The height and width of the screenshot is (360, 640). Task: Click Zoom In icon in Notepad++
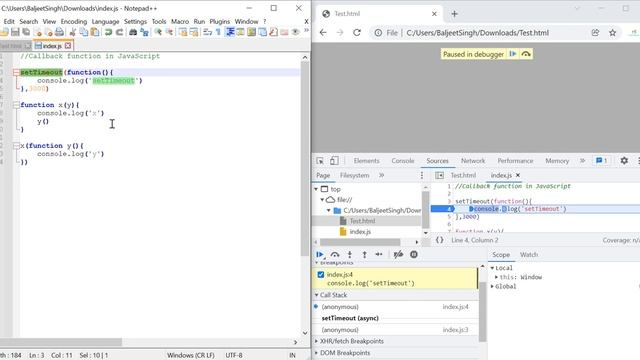[158, 32]
